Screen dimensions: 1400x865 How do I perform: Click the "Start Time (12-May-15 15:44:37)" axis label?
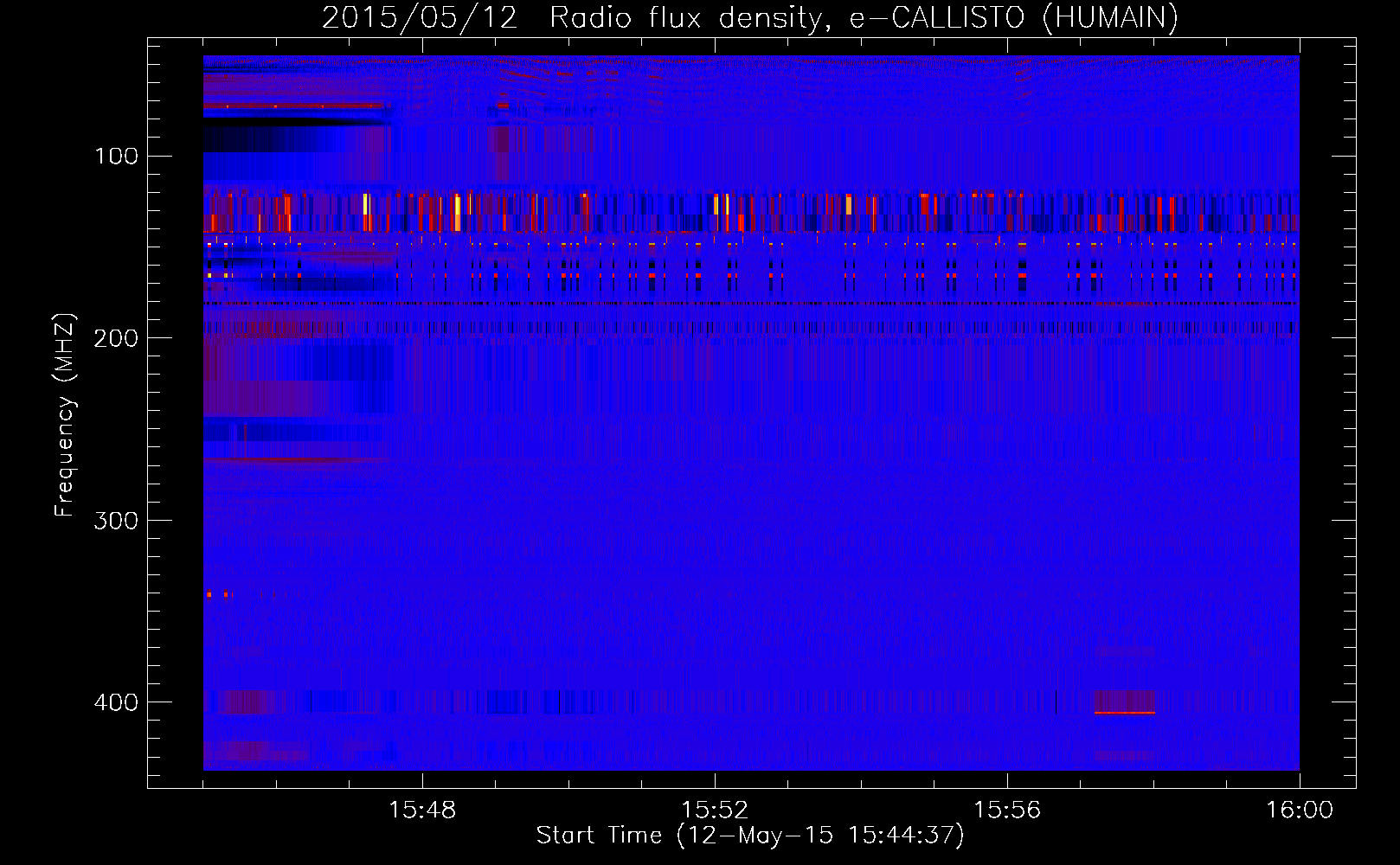[x=750, y=836]
